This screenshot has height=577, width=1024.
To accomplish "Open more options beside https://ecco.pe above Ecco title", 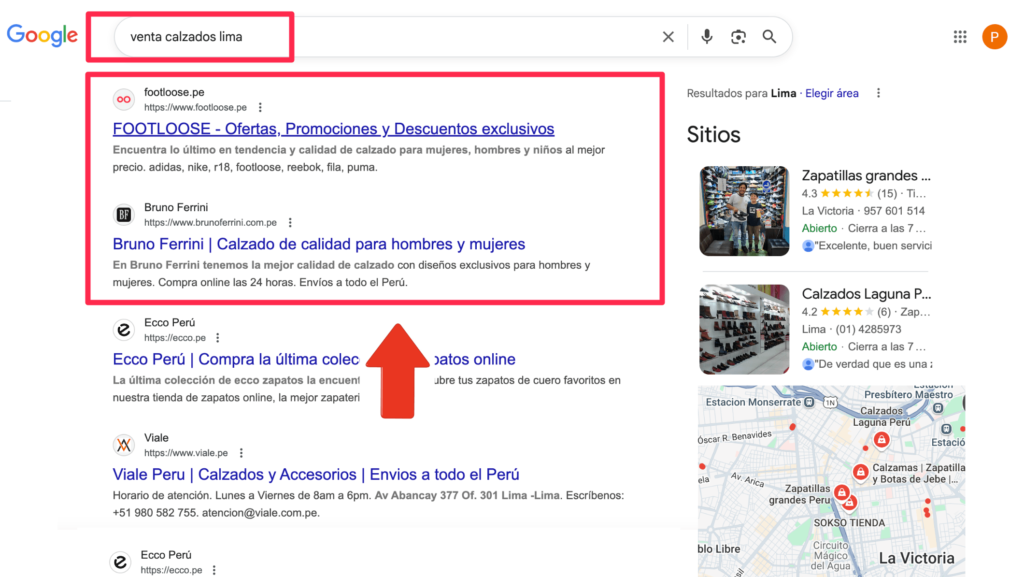I will point(217,337).
